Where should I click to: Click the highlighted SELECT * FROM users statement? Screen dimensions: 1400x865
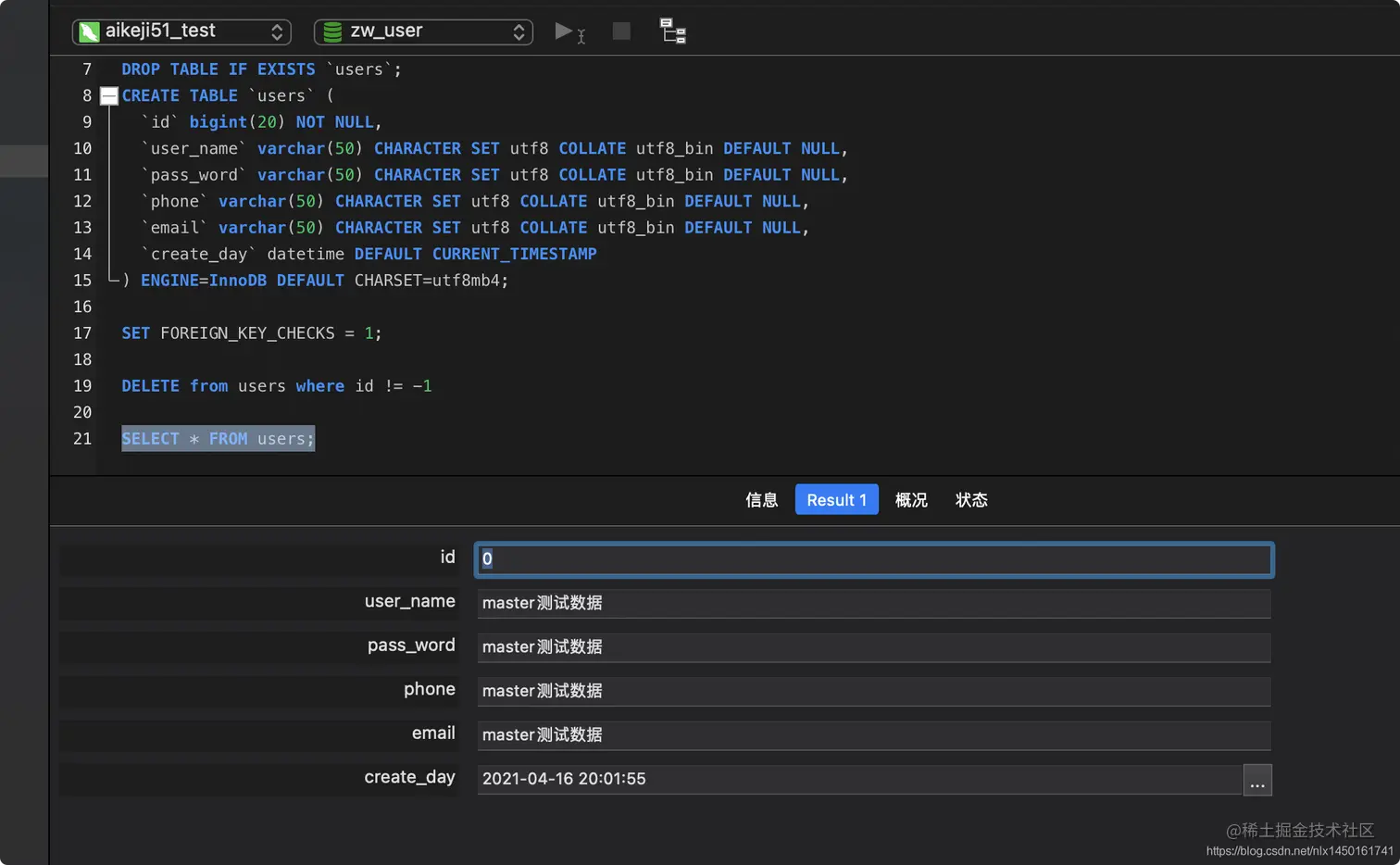tap(218, 439)
